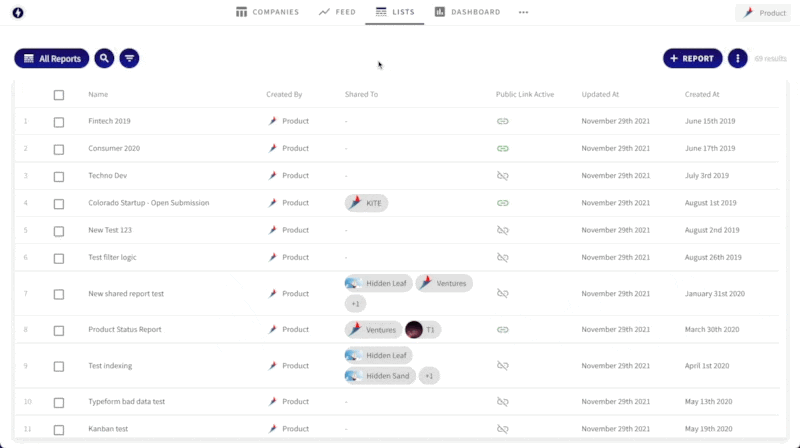Switch to the Companies tab
The width and height of the screenshot is (800, 448).
pyautogui.click(x=267, y=12)
